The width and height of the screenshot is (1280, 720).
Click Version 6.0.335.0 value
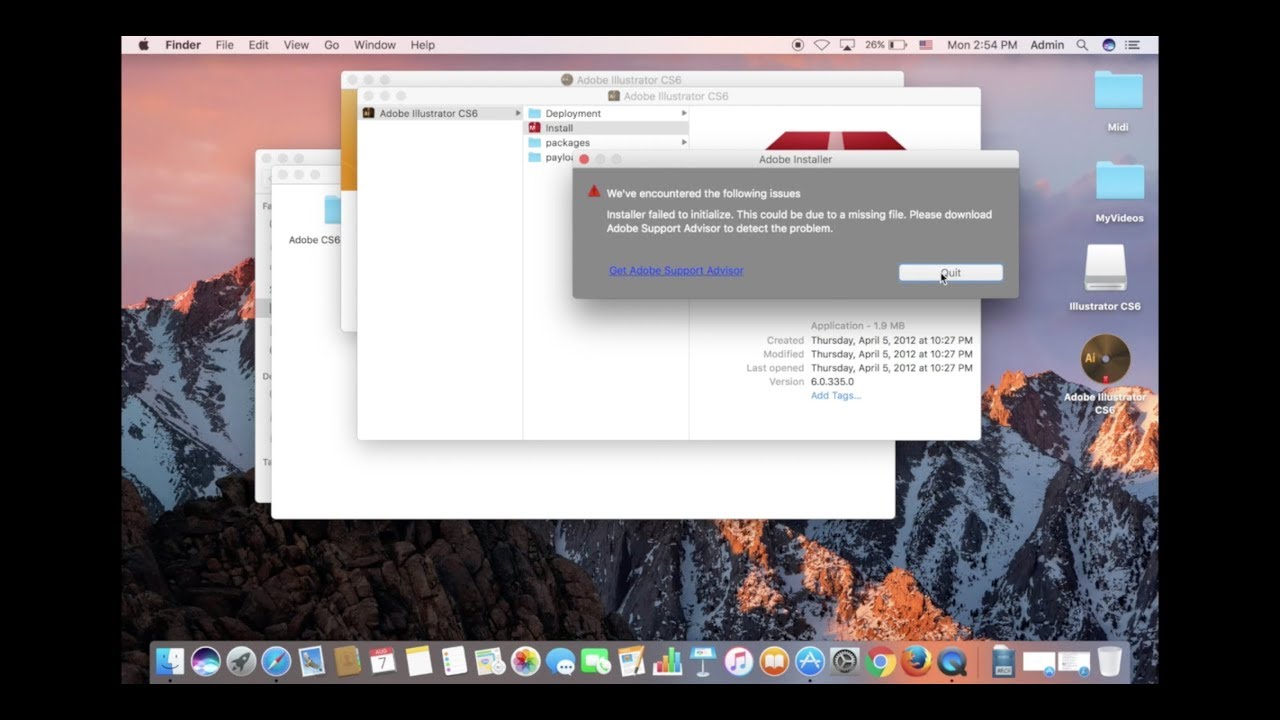click(832, 381)
